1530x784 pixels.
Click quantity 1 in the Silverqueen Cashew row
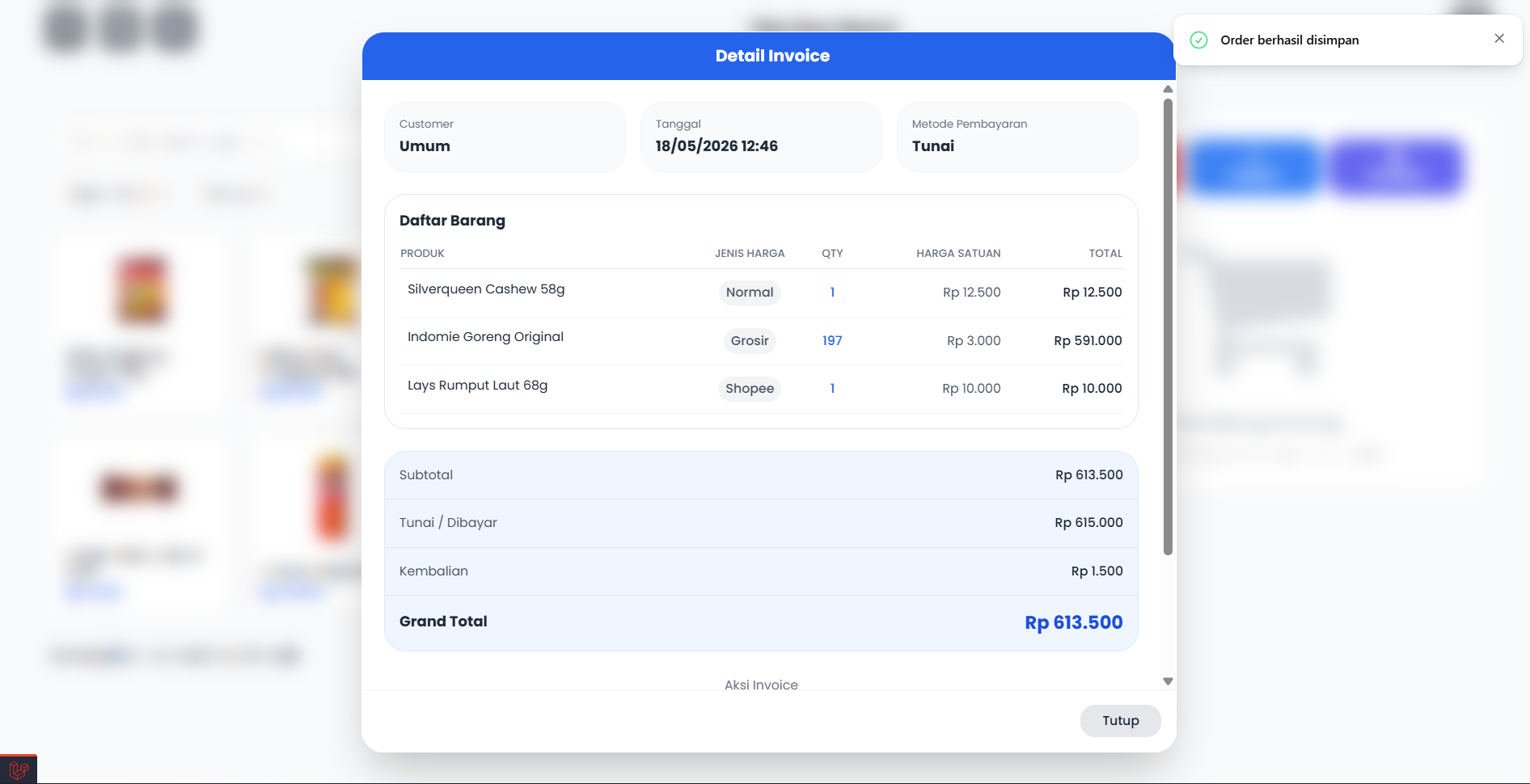tap(832, 293)
